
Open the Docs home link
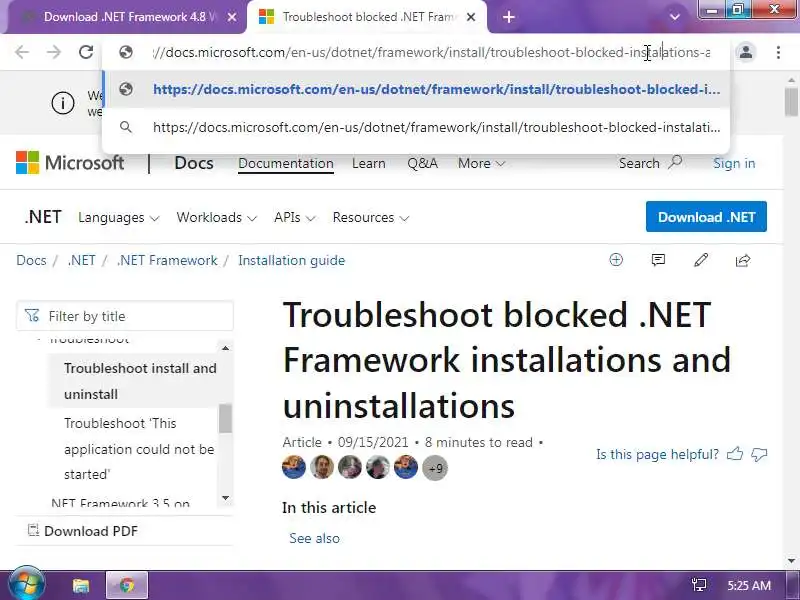pyautogui.click(x=194, y=163)
